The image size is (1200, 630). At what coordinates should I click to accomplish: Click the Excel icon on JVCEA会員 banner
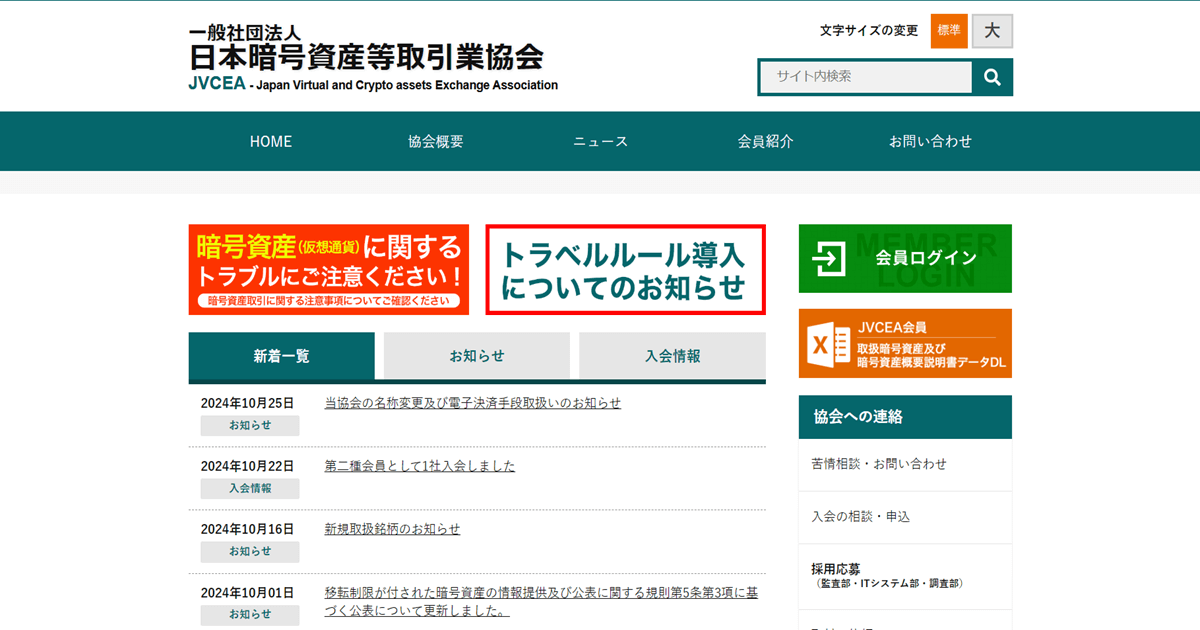tap(828, 344)
